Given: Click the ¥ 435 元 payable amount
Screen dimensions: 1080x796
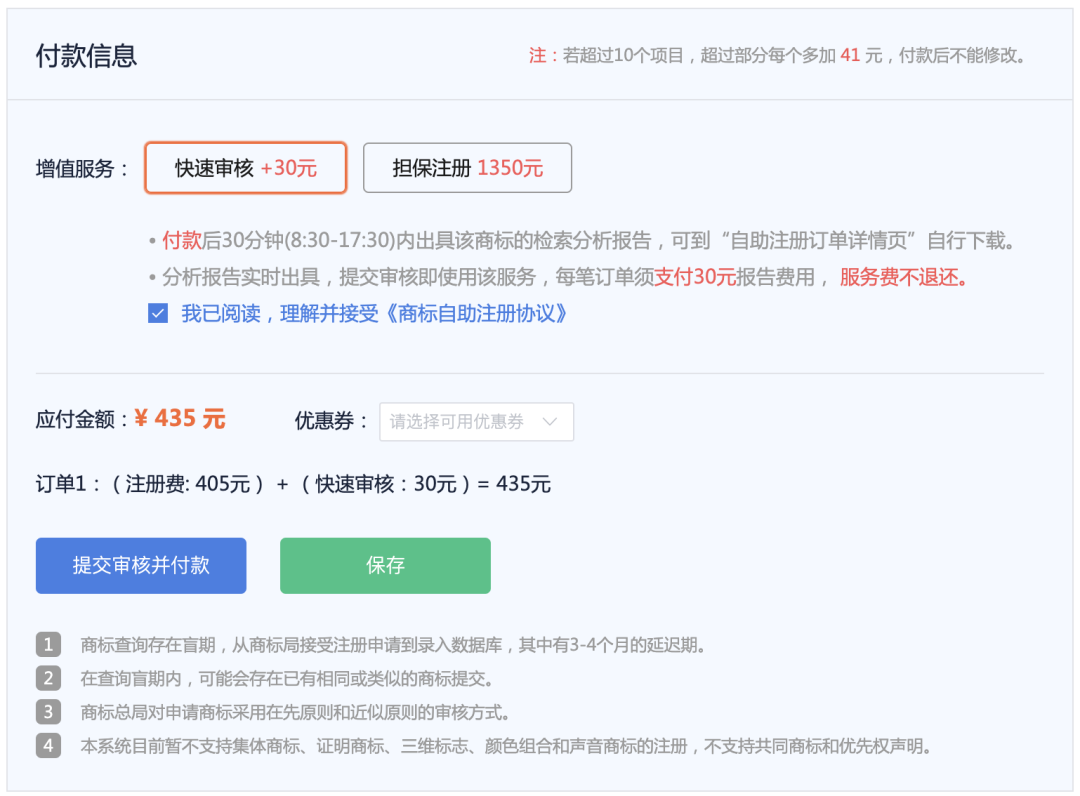Looking at the screenshot, I should [180, 419].
